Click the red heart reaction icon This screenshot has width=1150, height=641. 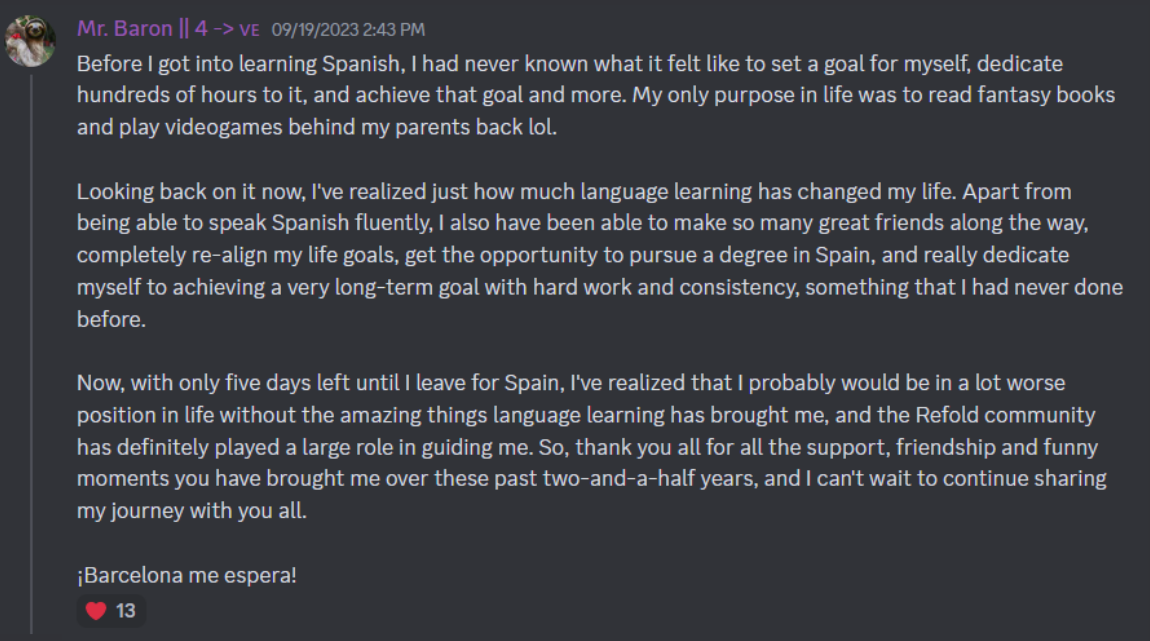(96, 610)
